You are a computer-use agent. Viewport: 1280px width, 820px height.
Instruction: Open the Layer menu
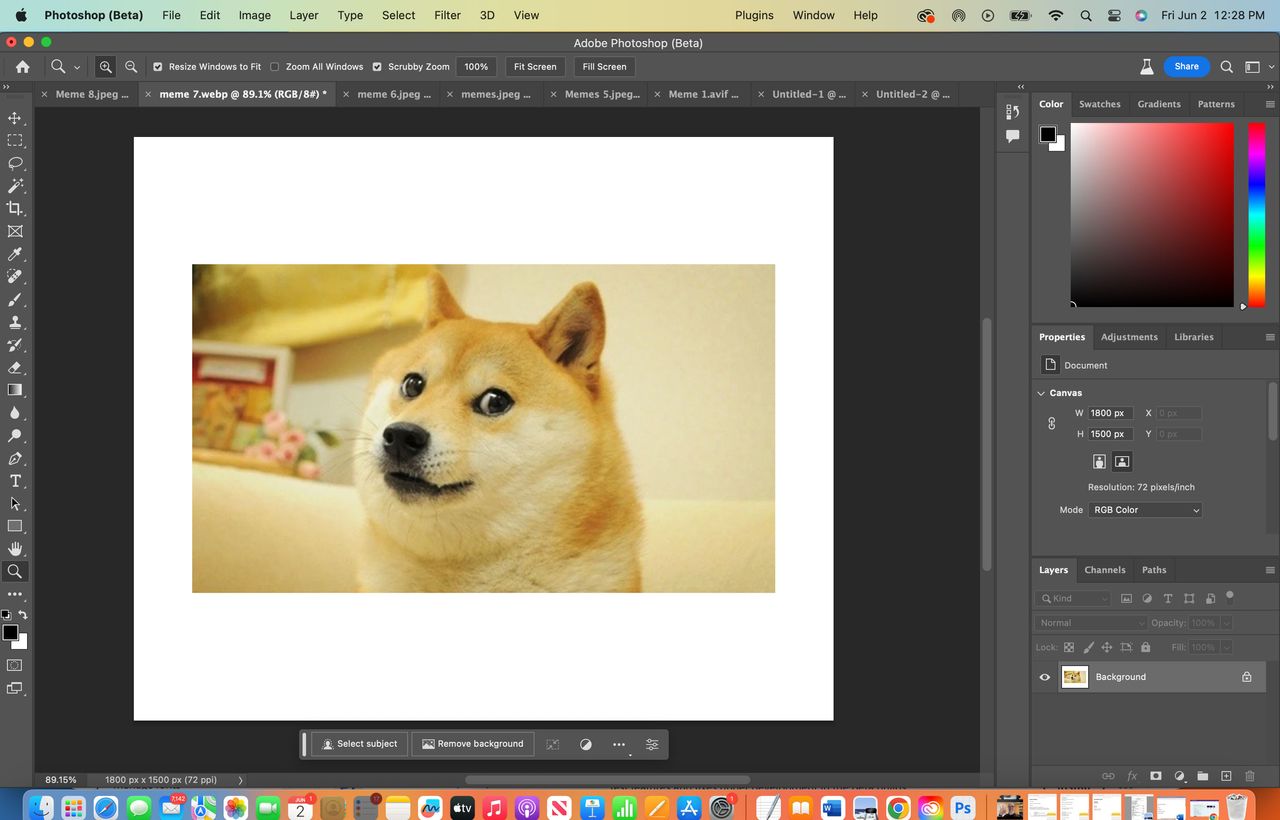(x=303, y=15)
